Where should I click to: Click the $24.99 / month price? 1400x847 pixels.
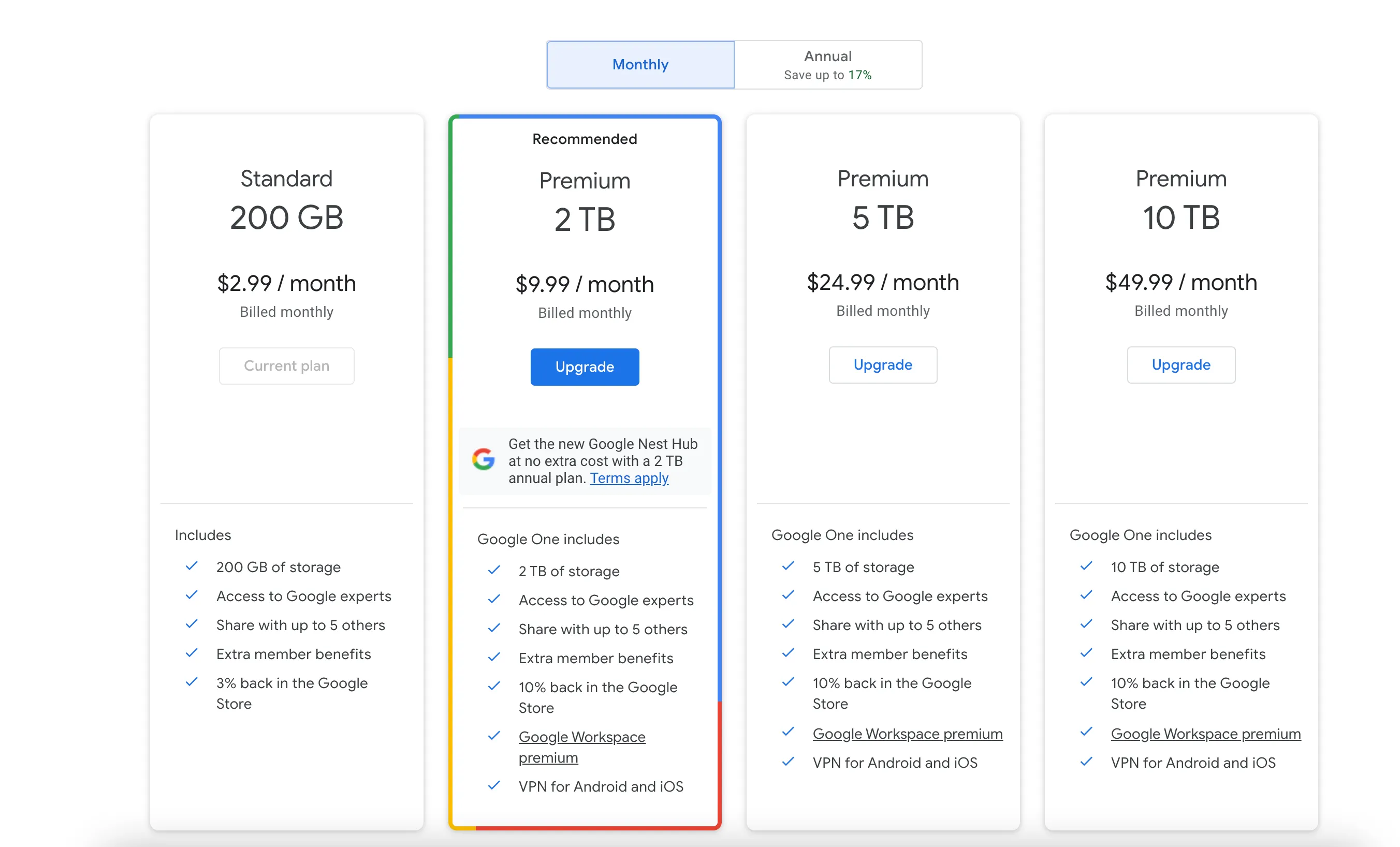(x=883, y=282)
